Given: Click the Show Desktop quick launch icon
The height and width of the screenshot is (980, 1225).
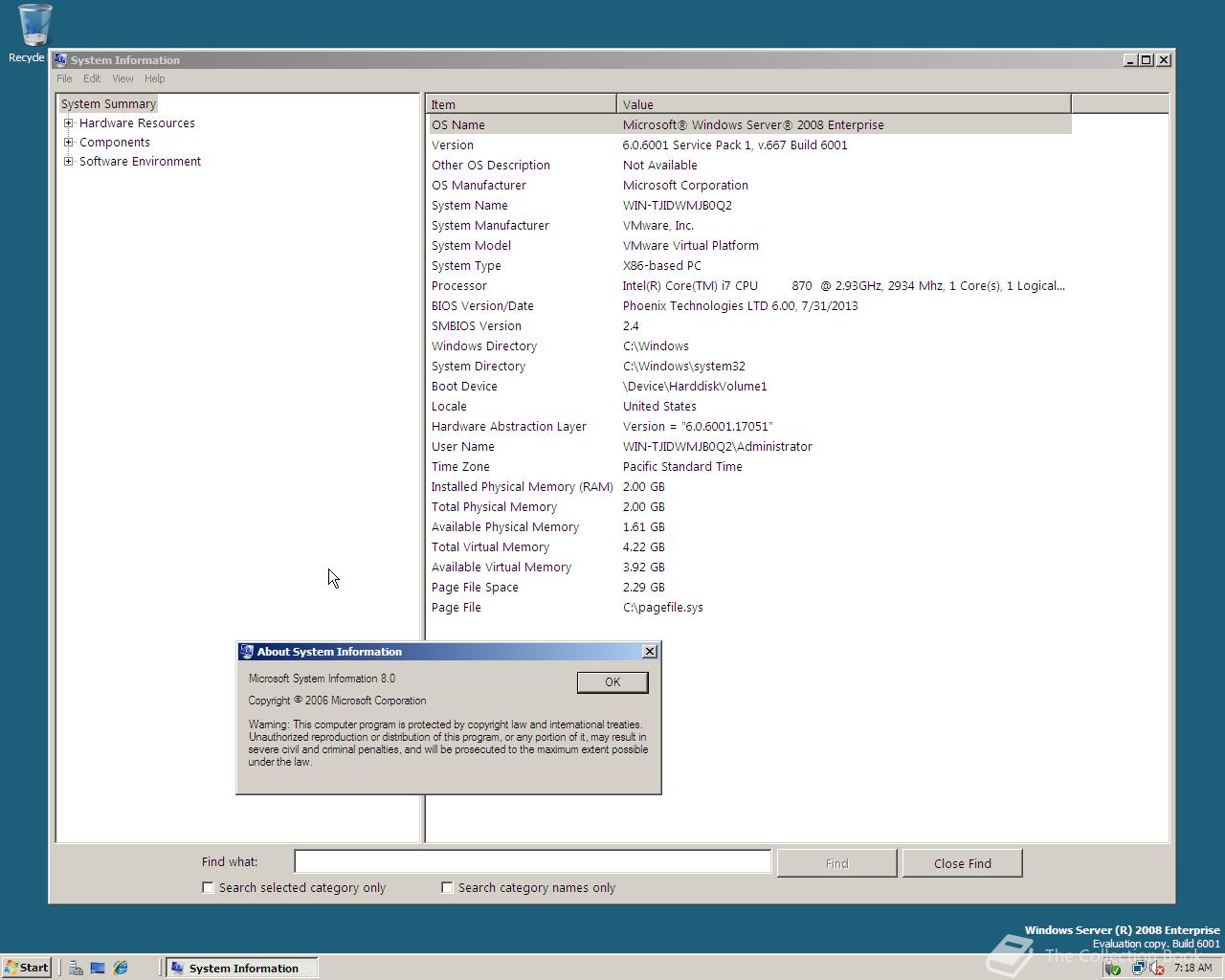Looking at the screenshot, I should click(98, 968).
